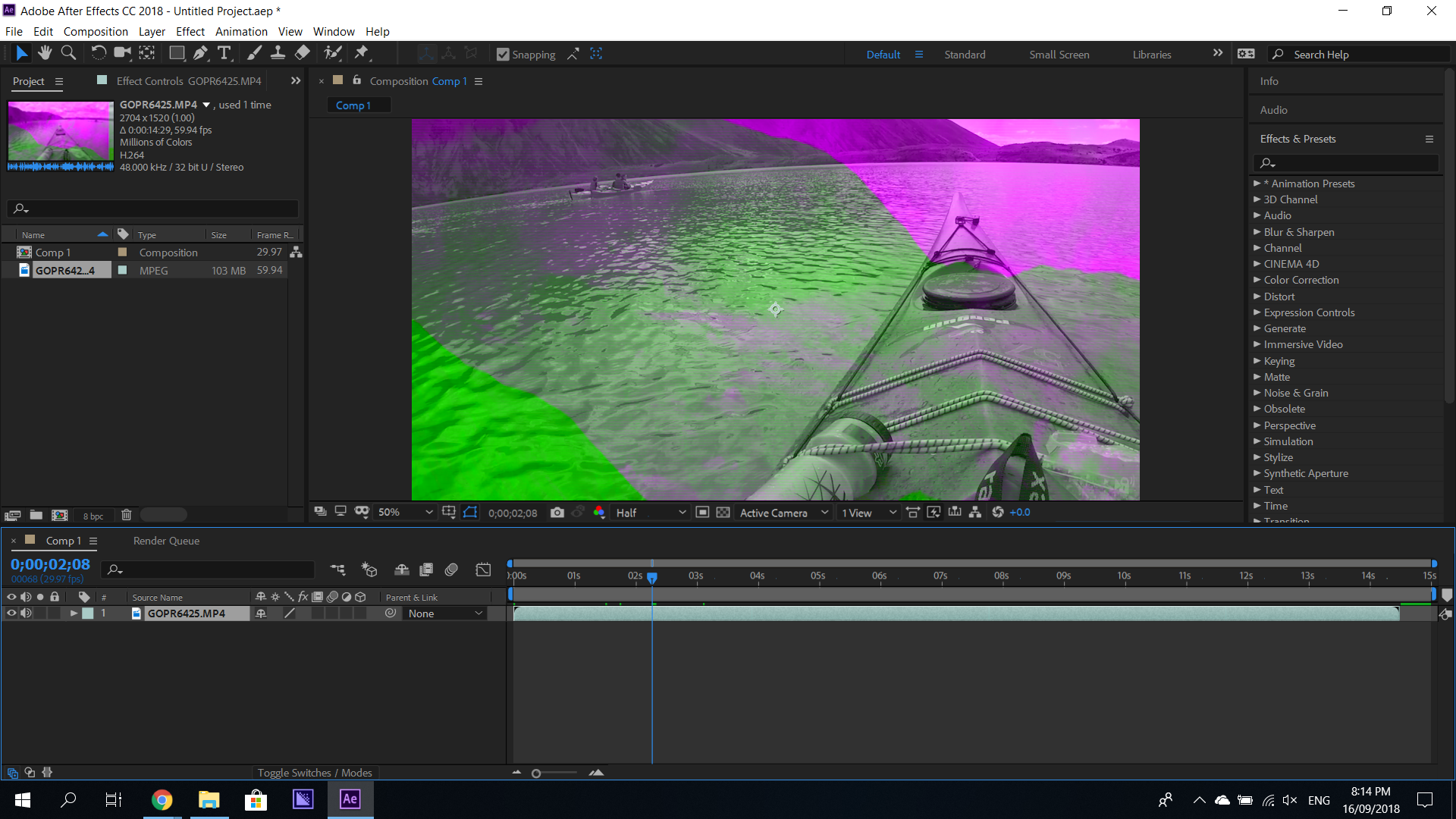Open the 50% magnification dropdown

405,513
